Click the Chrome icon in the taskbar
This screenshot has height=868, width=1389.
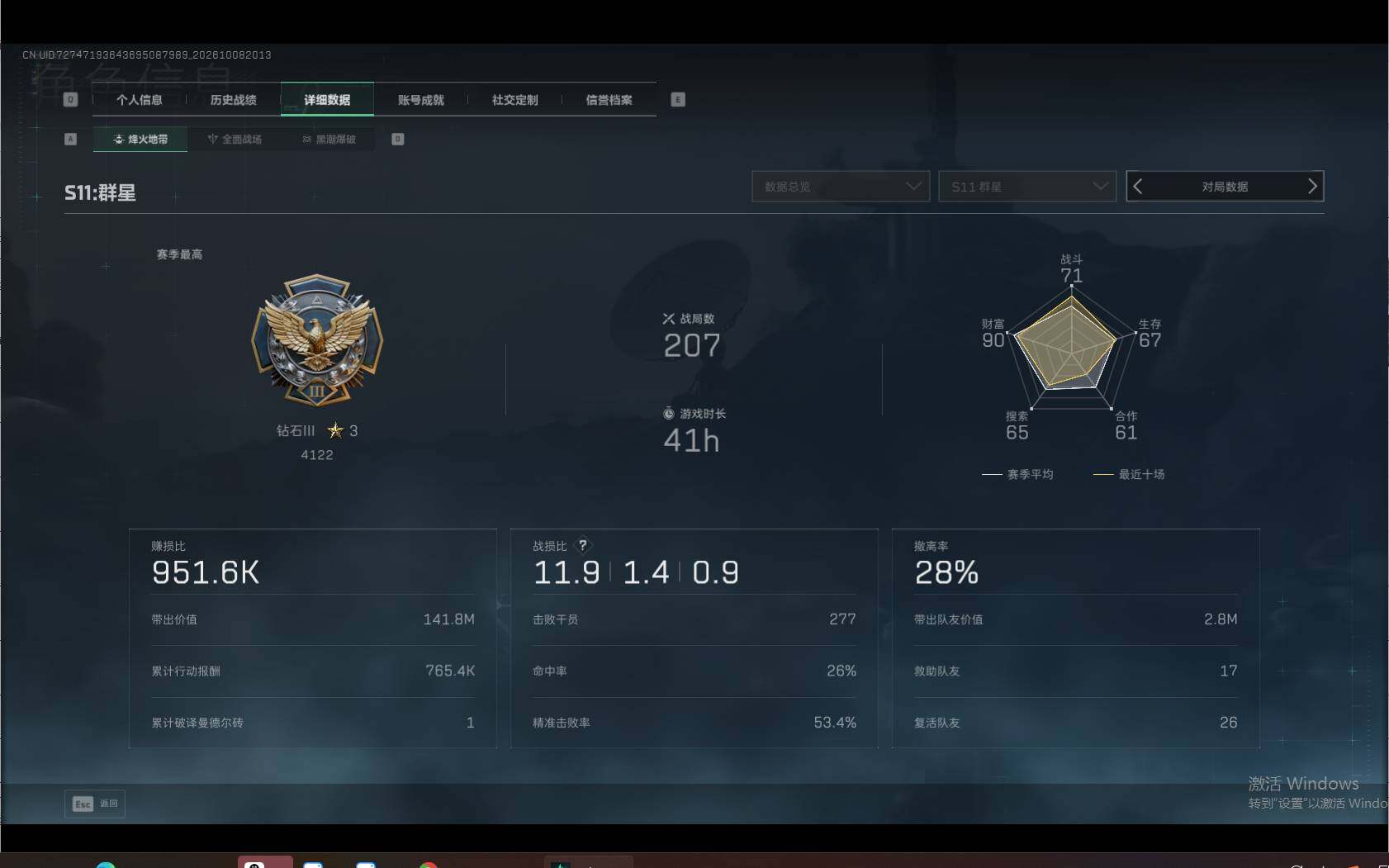[x=428, y=864]
